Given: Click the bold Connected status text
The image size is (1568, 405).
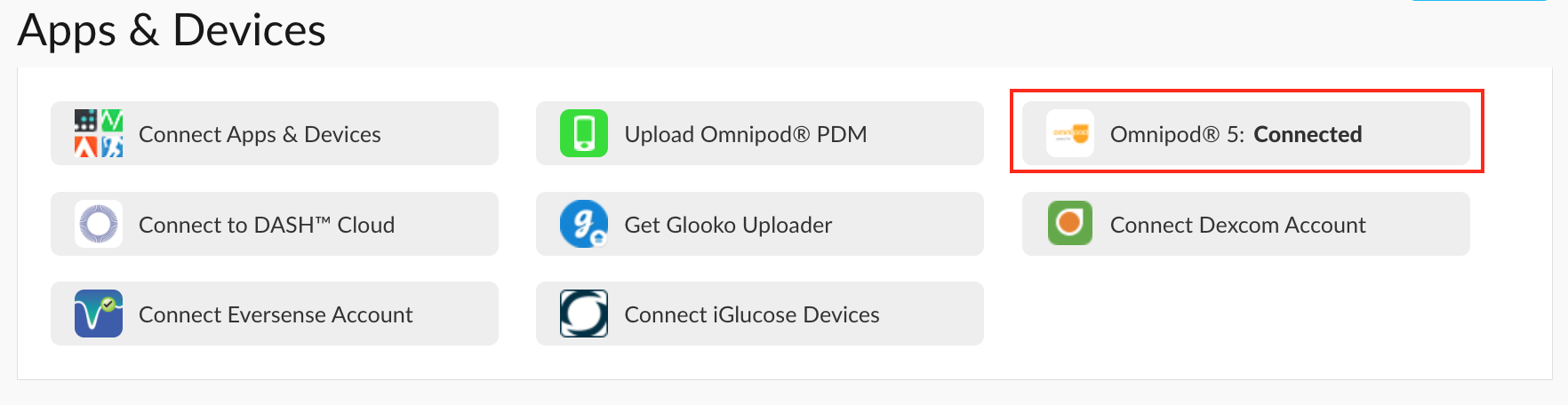Looking at the screenshot, I should pos(1308,134).
